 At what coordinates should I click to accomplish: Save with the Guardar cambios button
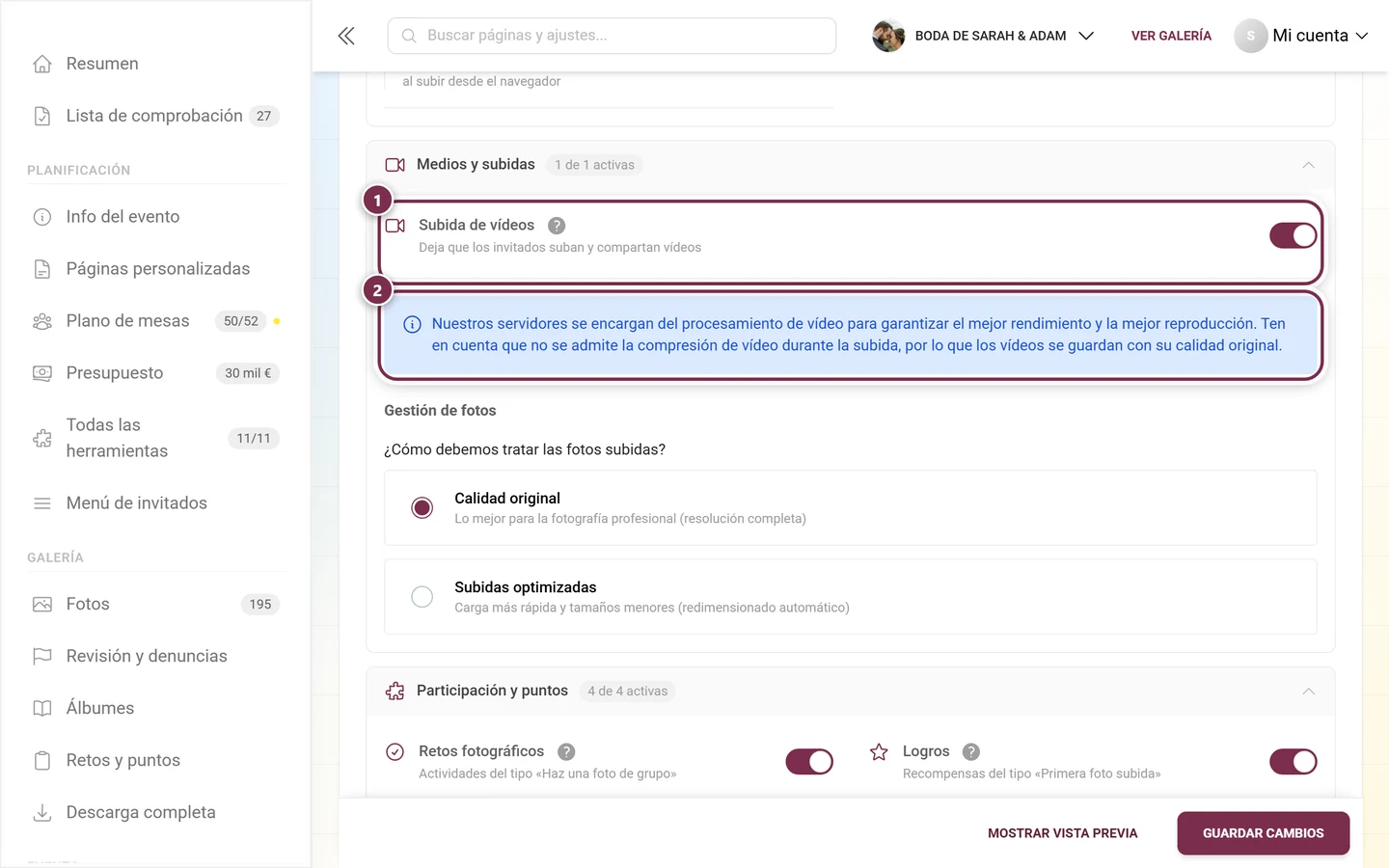[1264, 833]
